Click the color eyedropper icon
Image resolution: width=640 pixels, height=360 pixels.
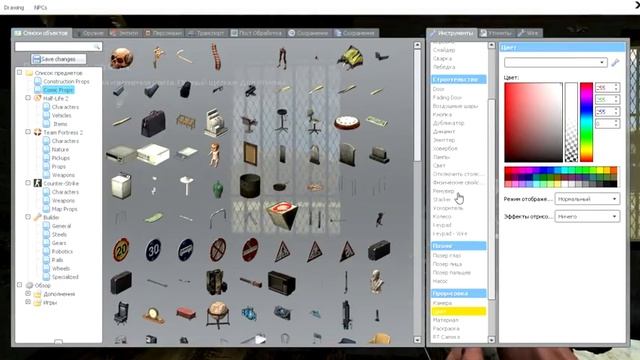point(616,62)
